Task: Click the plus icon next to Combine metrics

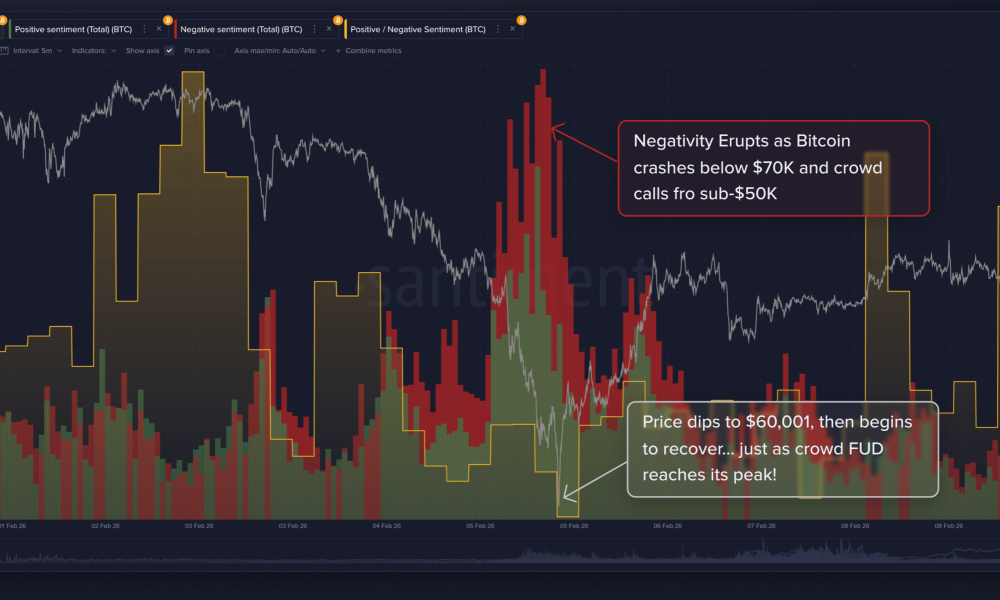Action: tap(339, 51)
